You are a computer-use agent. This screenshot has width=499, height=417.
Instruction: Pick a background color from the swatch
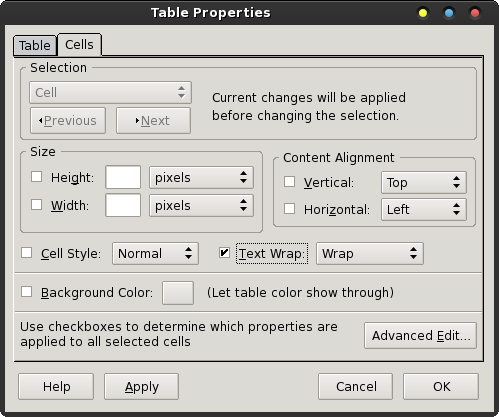(178, 293)
